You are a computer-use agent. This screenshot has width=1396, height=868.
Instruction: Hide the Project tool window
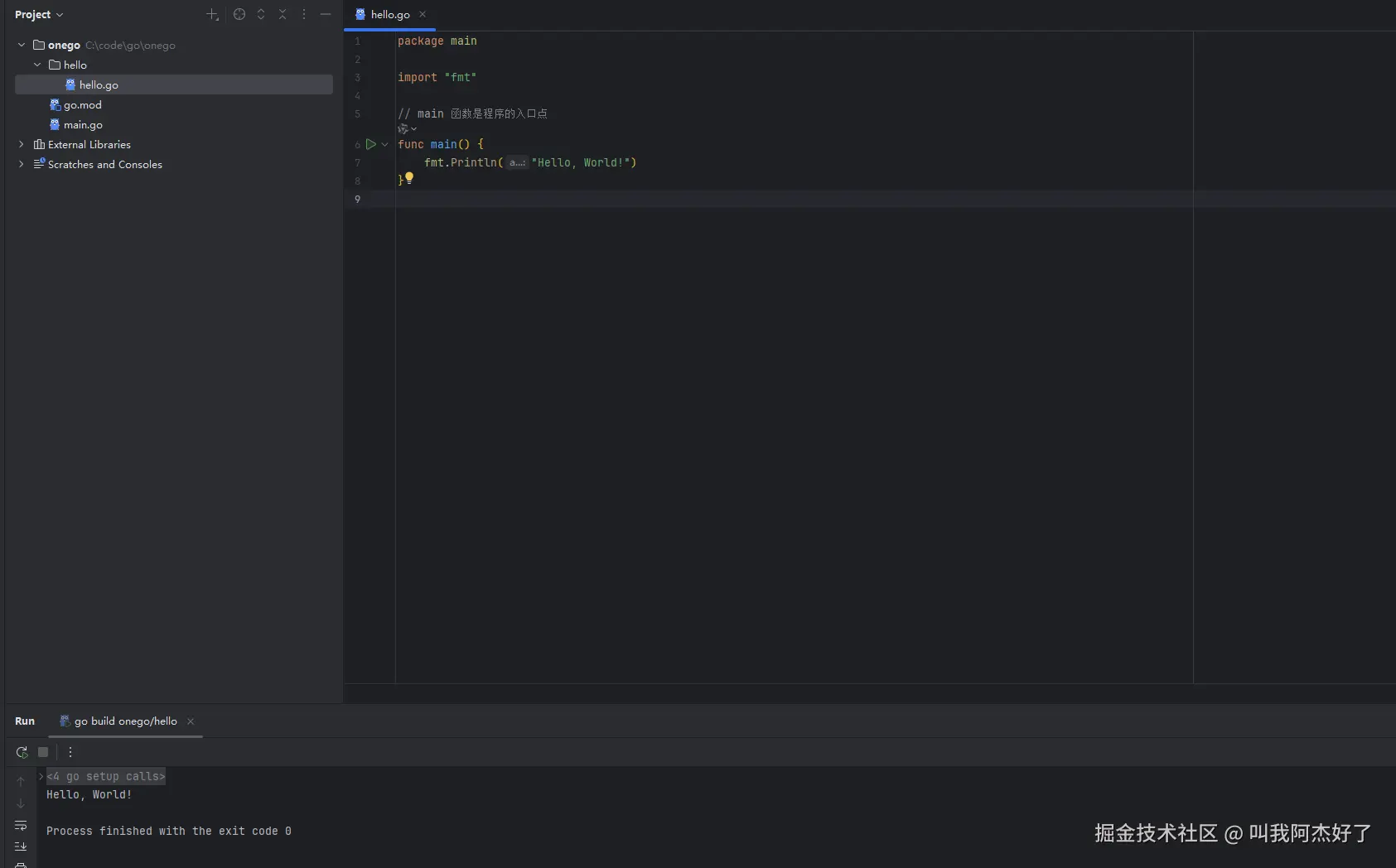click(326, 14)
